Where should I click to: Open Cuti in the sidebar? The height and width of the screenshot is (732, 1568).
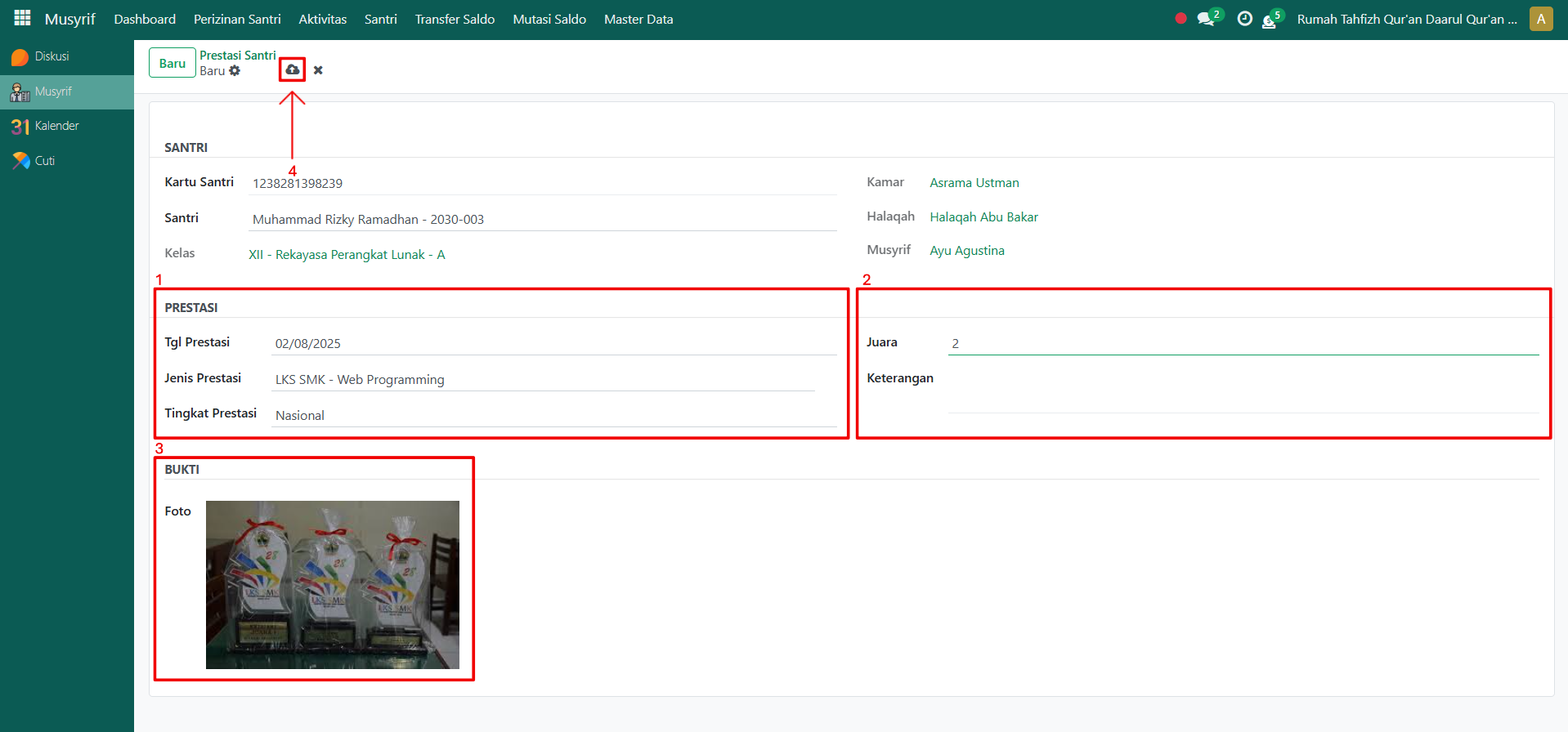[45, 161]
